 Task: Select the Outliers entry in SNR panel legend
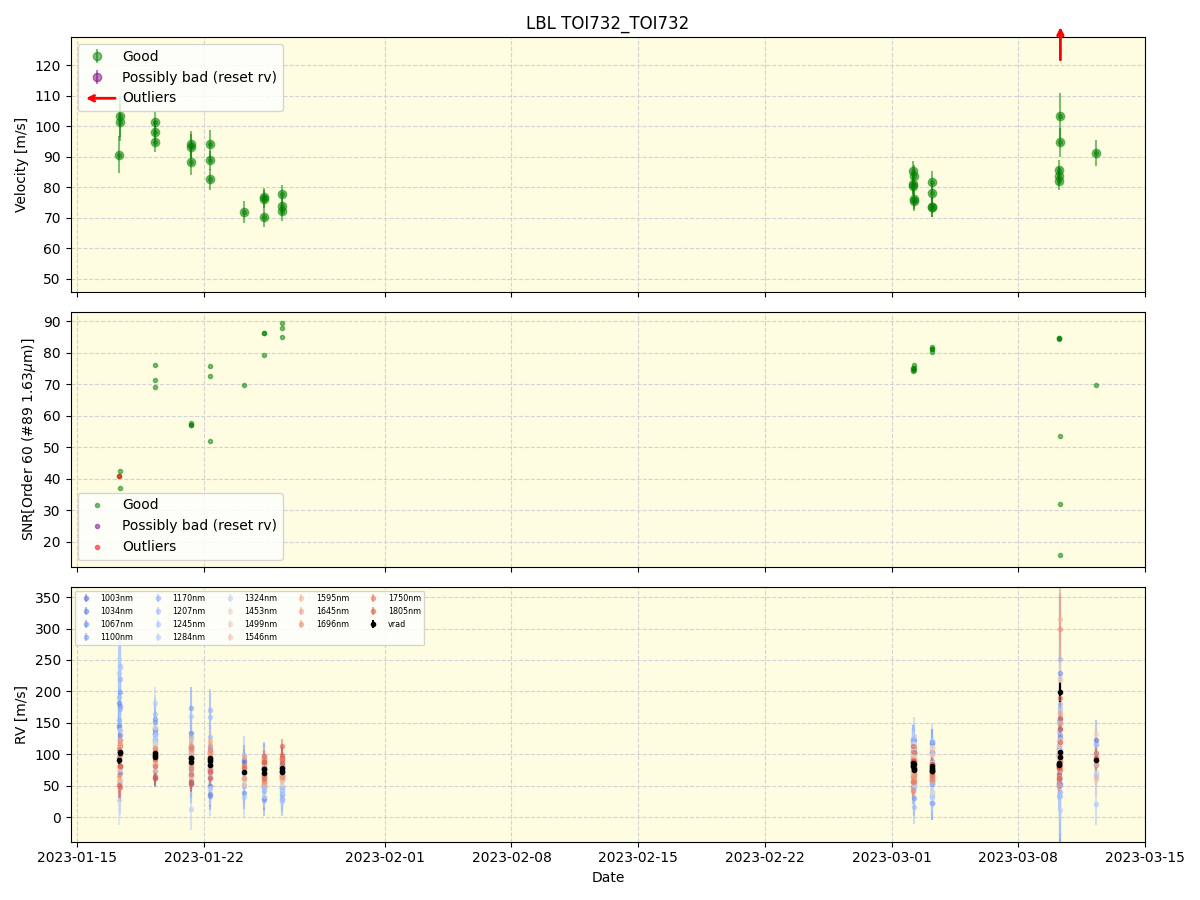tap(149, 546)
